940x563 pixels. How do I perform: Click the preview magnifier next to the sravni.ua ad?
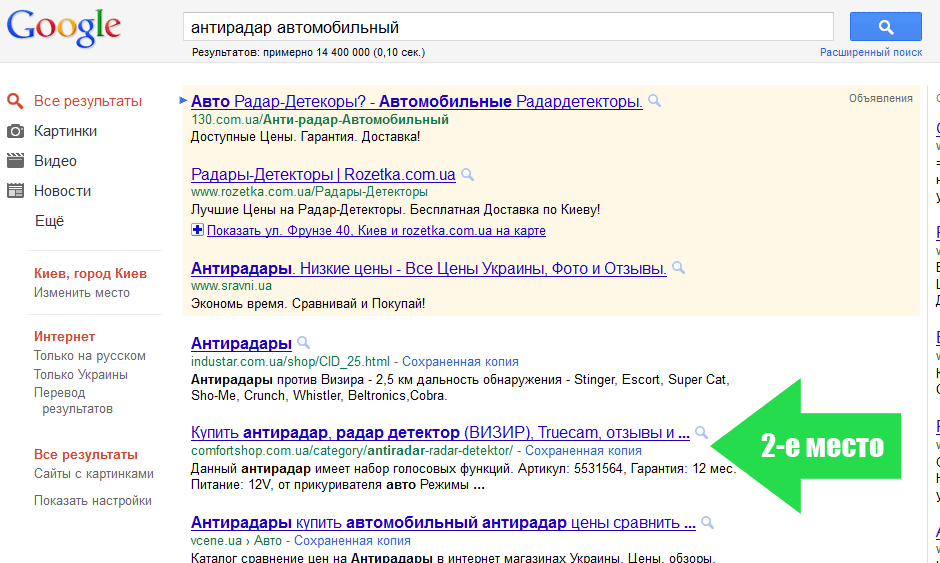(x=679, y=267)
